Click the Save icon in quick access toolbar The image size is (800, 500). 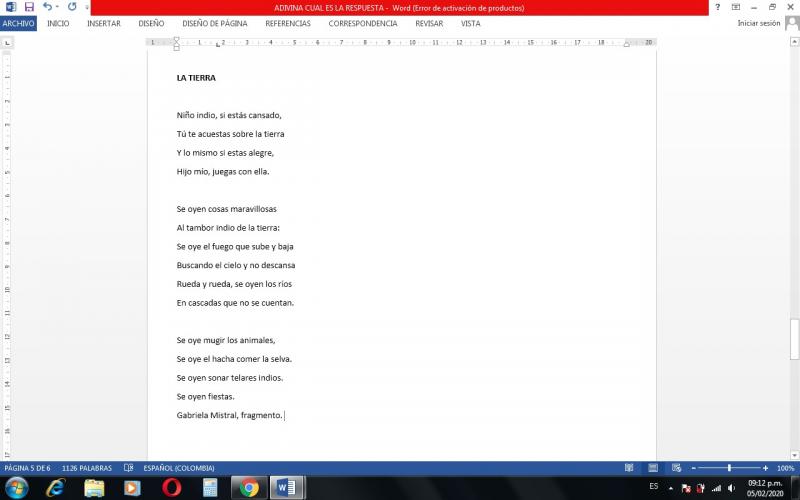(x=29, y=7)
